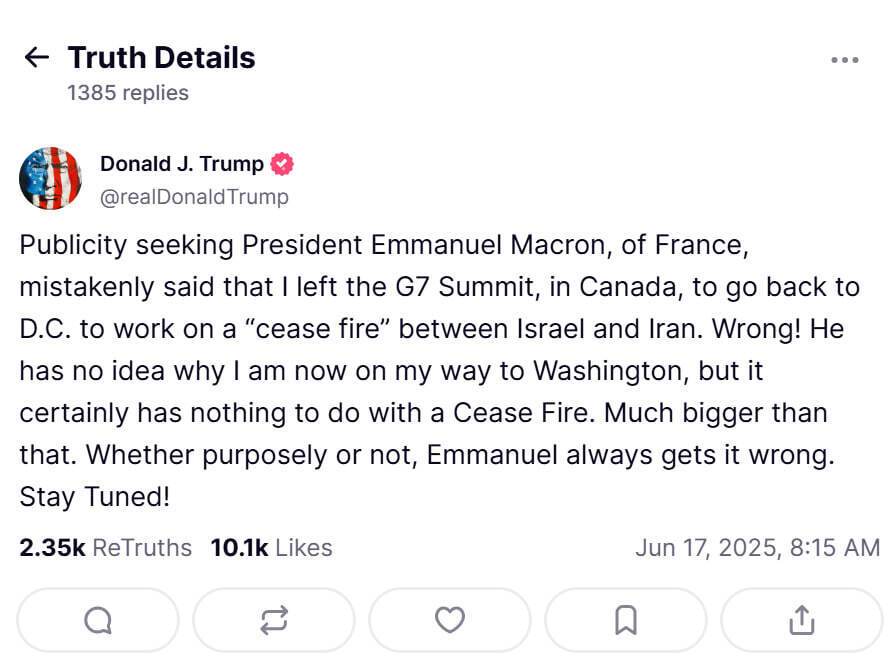
Task: Click the reply speech bubble icon
Action: pos(98,621)
